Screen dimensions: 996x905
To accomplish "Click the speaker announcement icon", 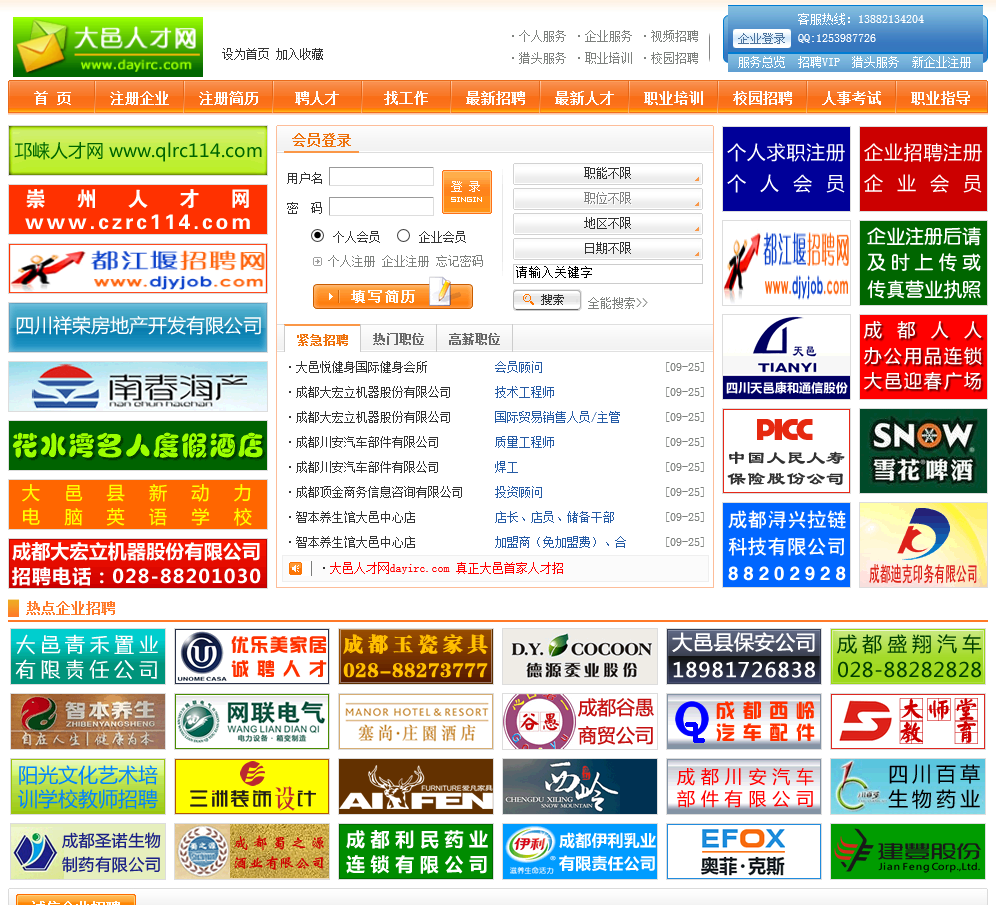I will (295, 568).
